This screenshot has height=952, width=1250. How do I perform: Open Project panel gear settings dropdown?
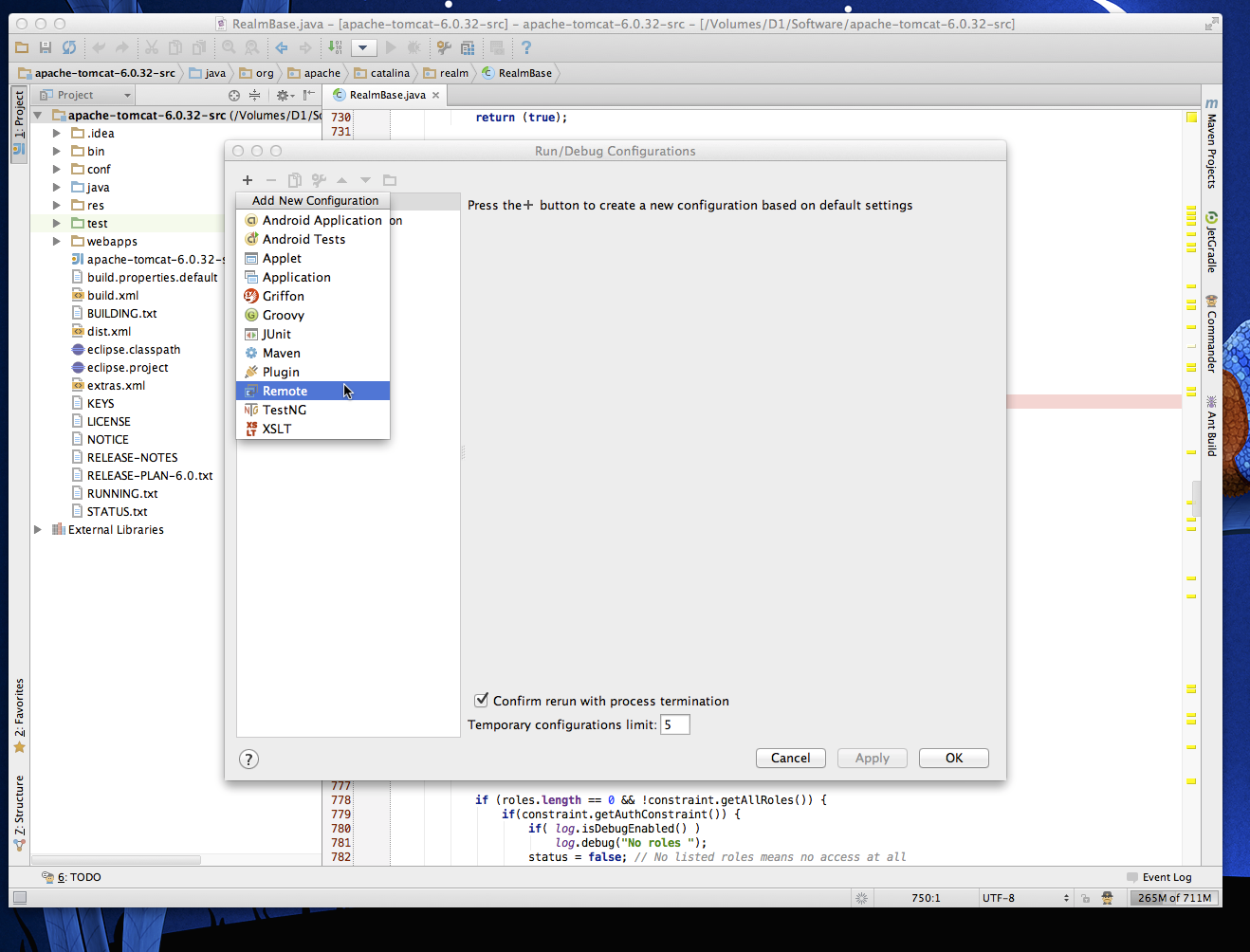click(285, 95)
